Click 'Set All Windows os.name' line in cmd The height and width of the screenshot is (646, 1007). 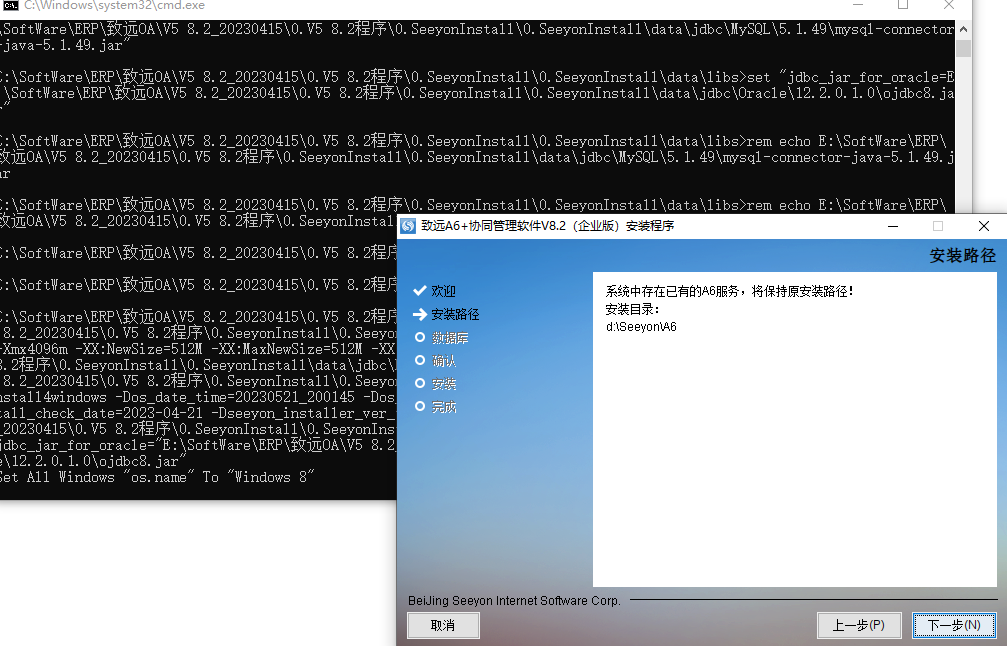pos(157,477)
